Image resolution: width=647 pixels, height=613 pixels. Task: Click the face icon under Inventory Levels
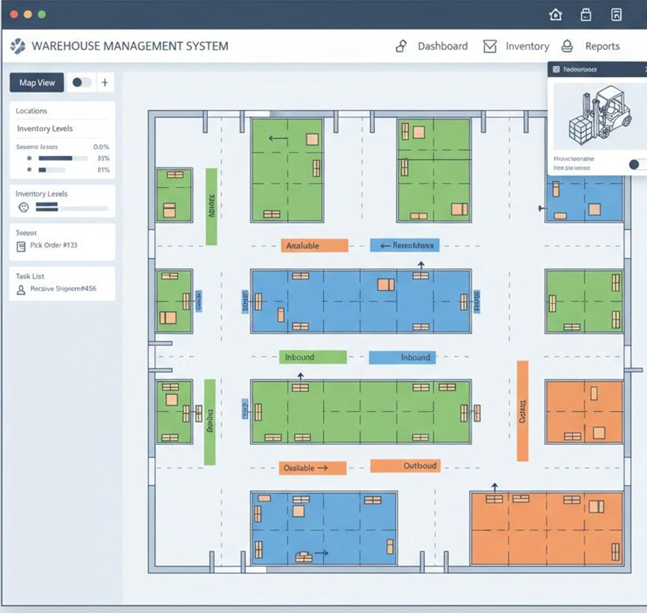coord(23,208)
